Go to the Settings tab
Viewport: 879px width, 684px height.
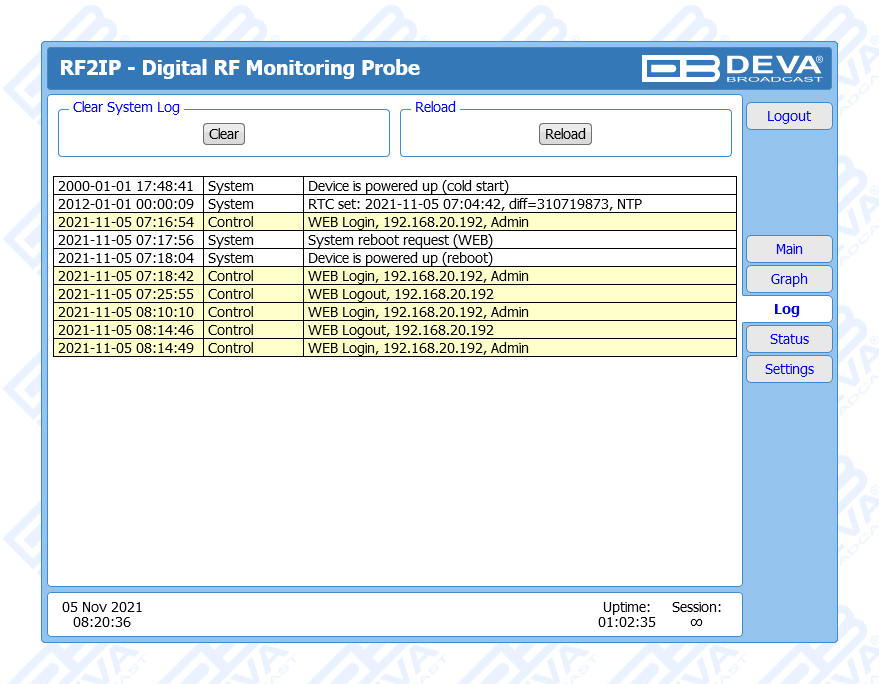pyautogui.click(x=788, y=369)
